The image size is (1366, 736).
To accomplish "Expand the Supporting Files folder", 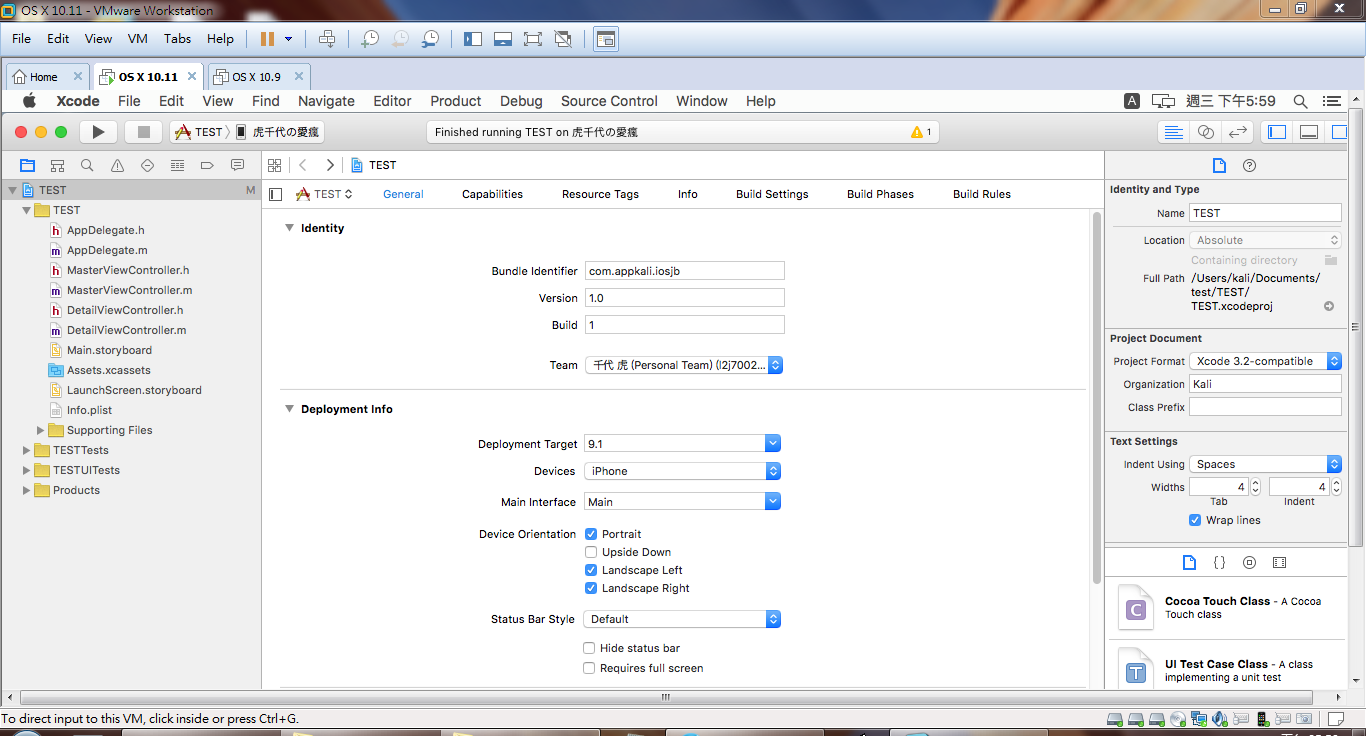I will pyautogui.click(x=41, y=430).
